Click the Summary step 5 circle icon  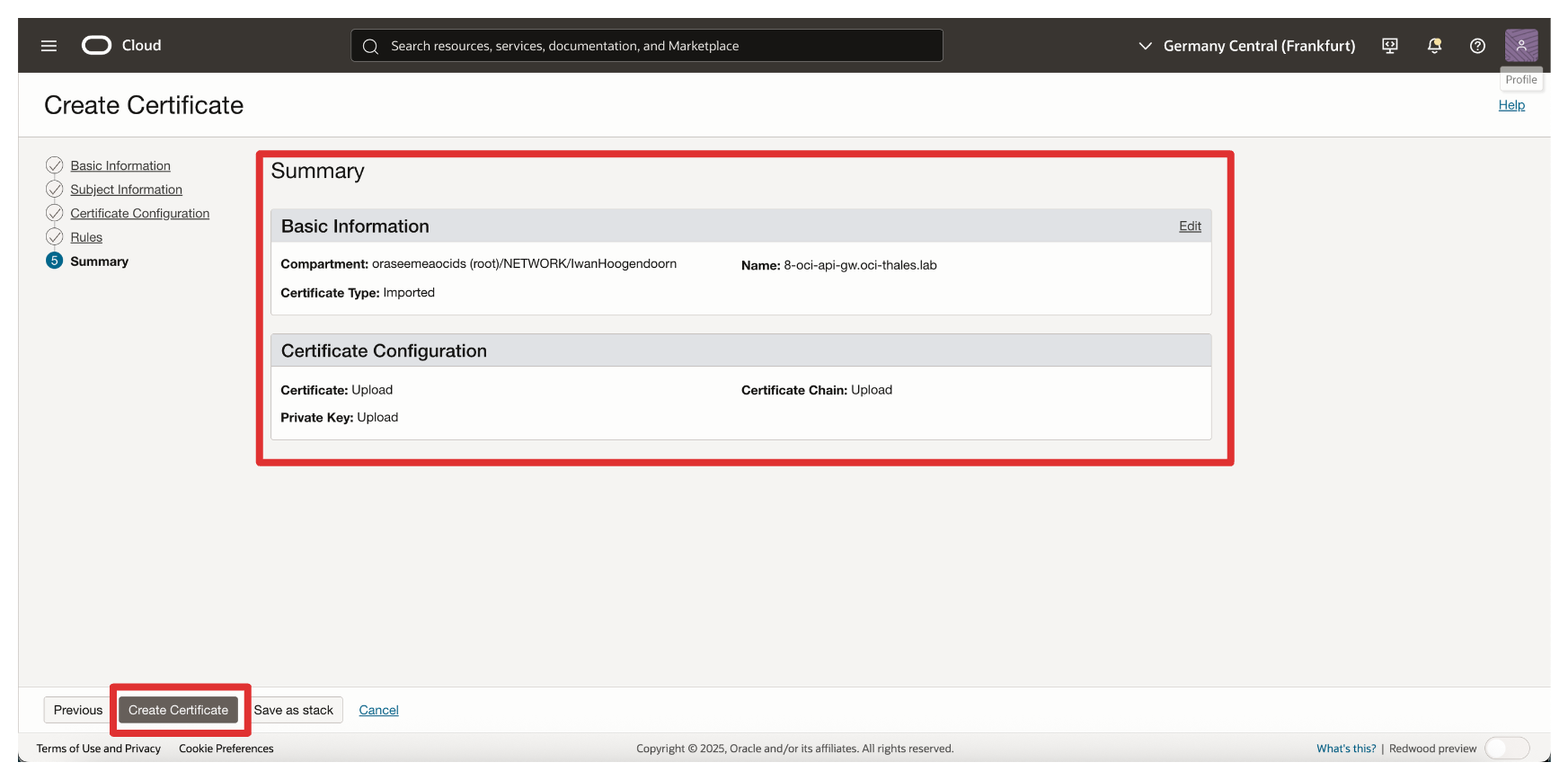tap(55, 261)
